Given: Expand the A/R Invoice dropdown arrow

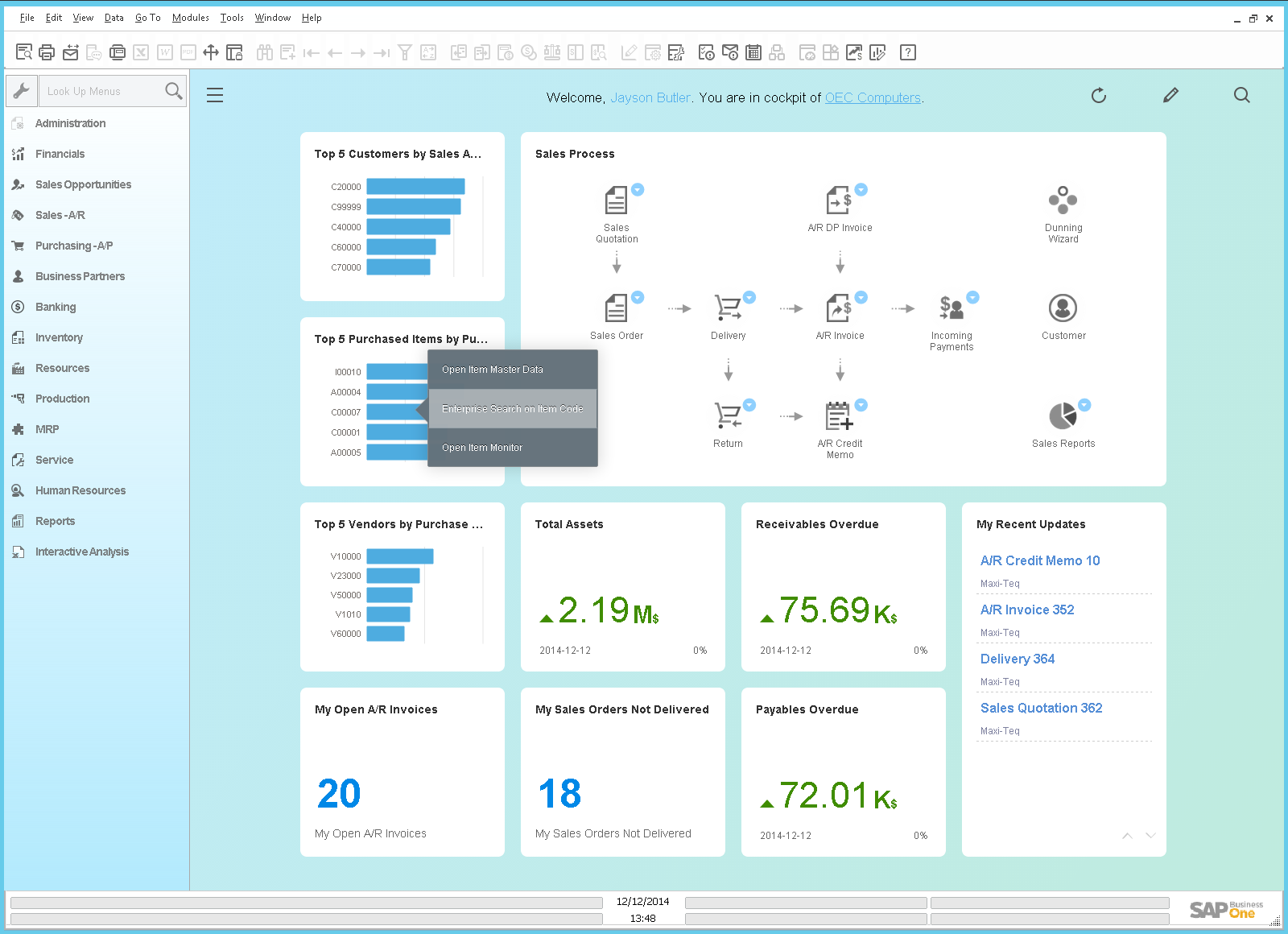Looking at the screenshot, I should [861, 298].
